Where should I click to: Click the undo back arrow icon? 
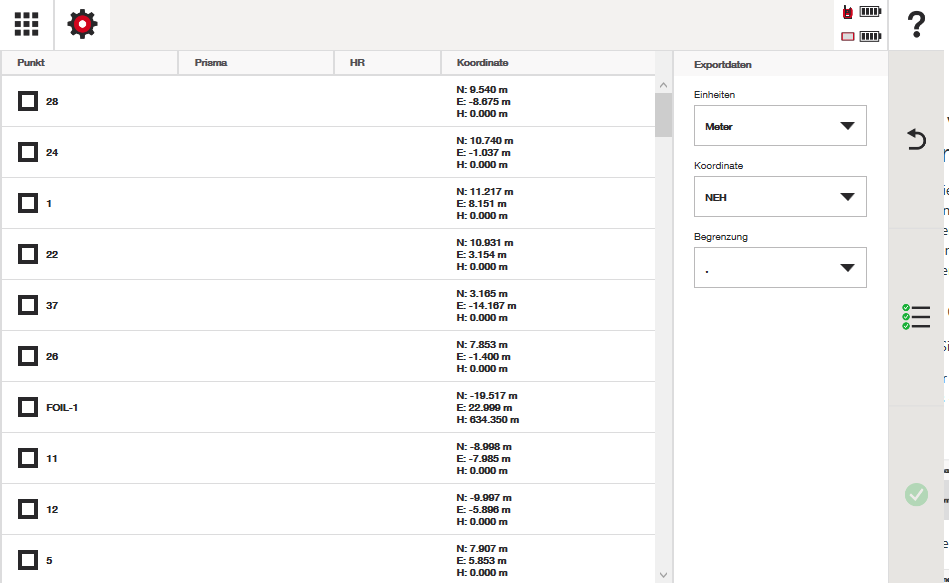click(x=916, y=139)
